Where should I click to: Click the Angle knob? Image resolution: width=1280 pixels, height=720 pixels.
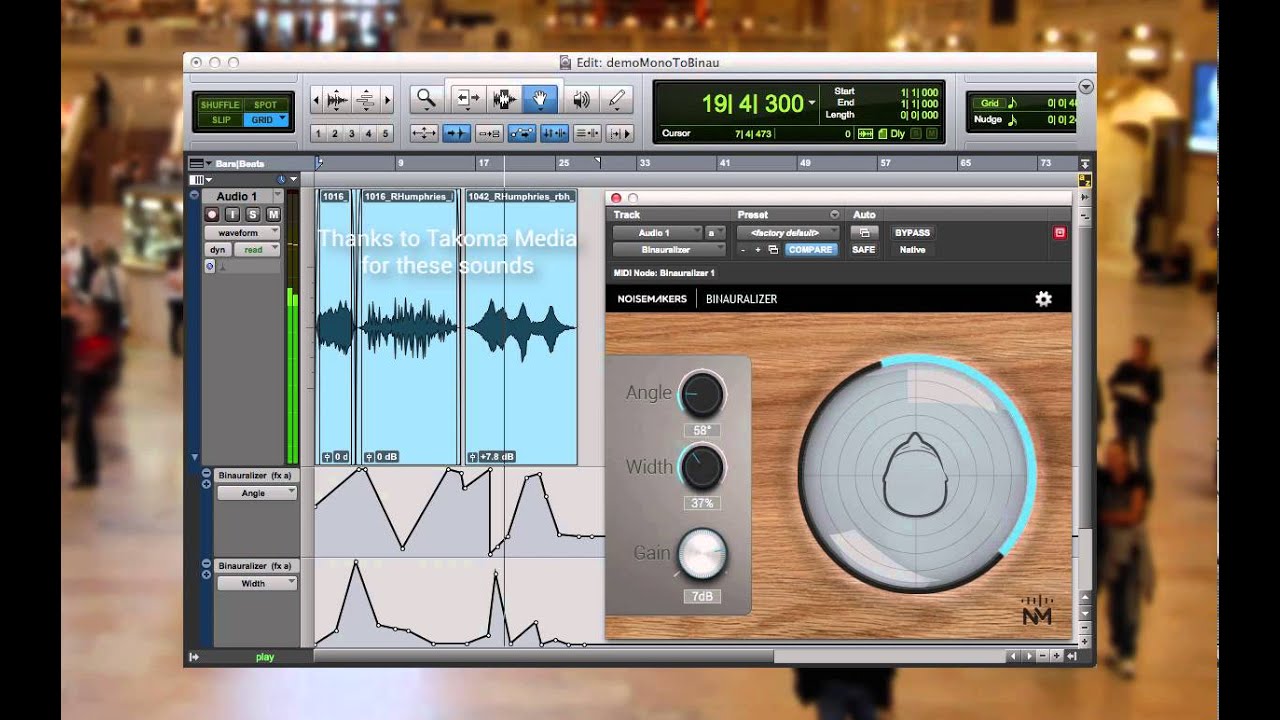coord(701,395)
